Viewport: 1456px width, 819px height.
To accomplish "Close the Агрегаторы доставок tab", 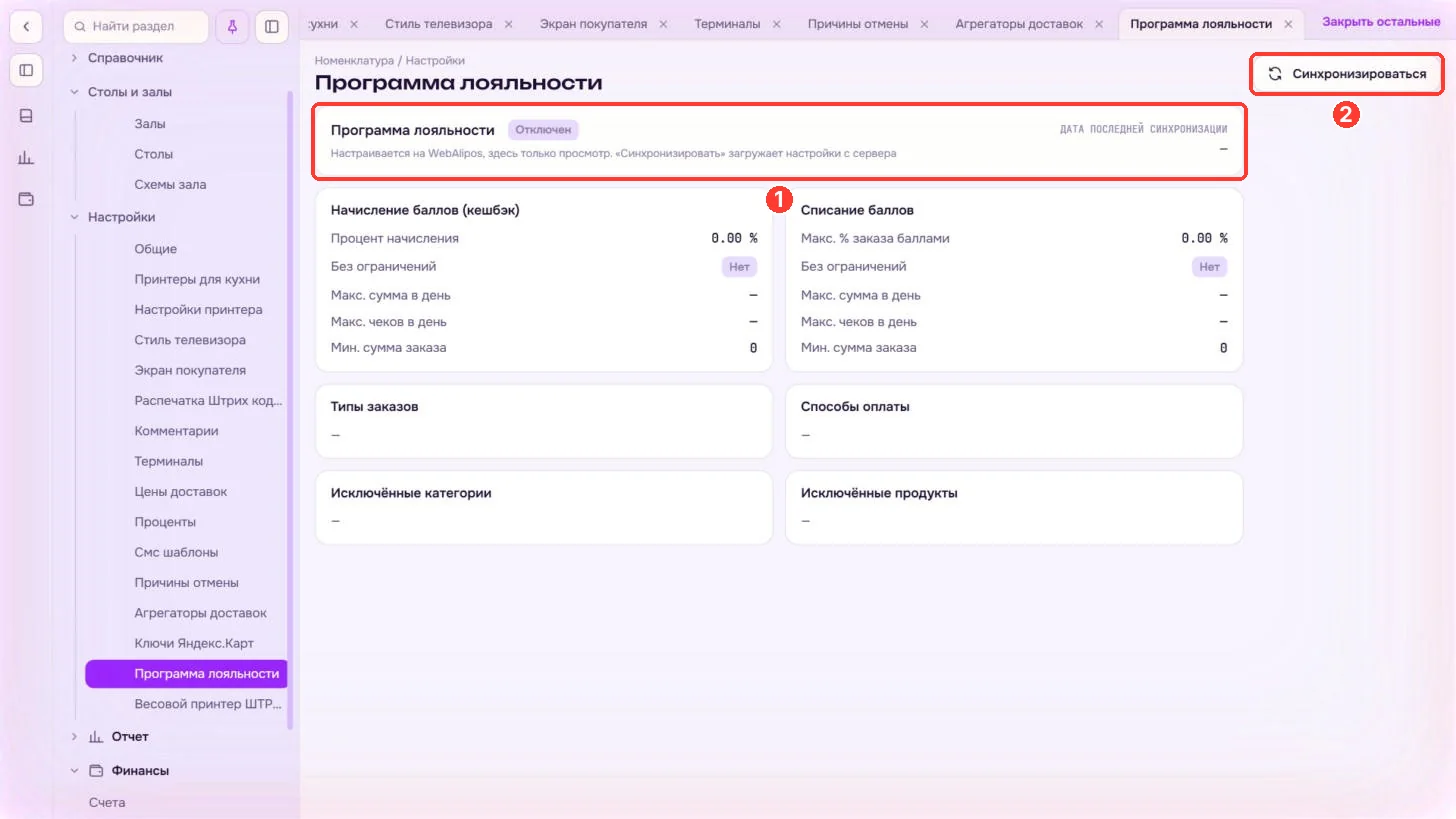I will pos(1100,24).
